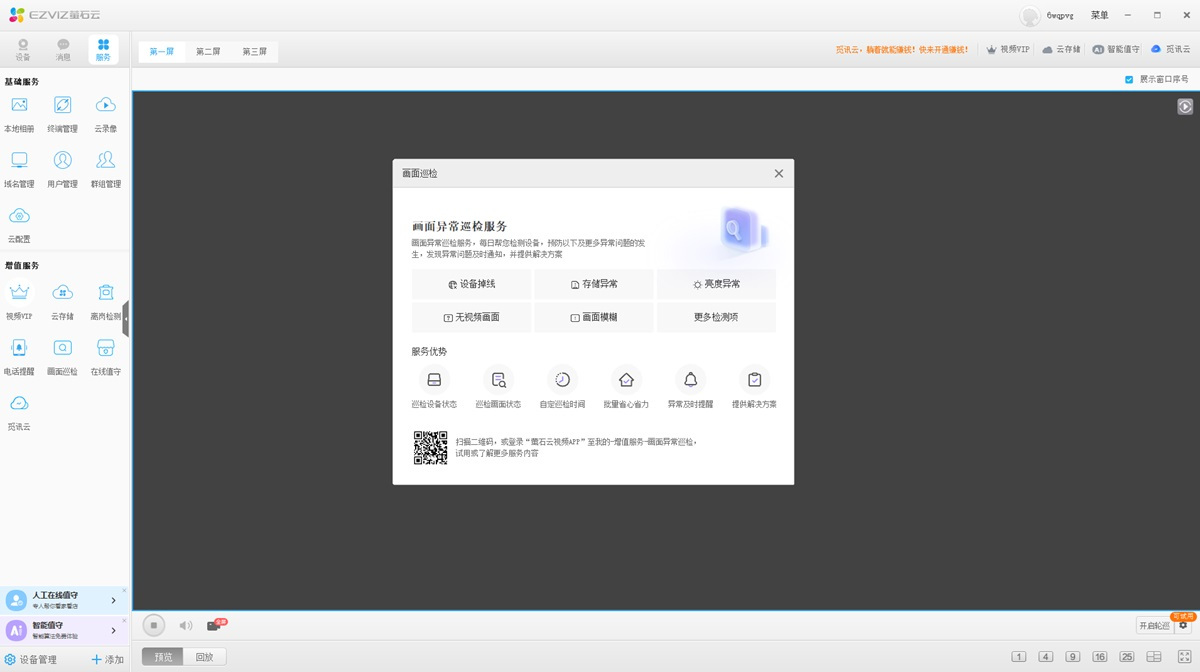
Task: Expand the 智能值守 banner arrow
Action: coord(113,630)
